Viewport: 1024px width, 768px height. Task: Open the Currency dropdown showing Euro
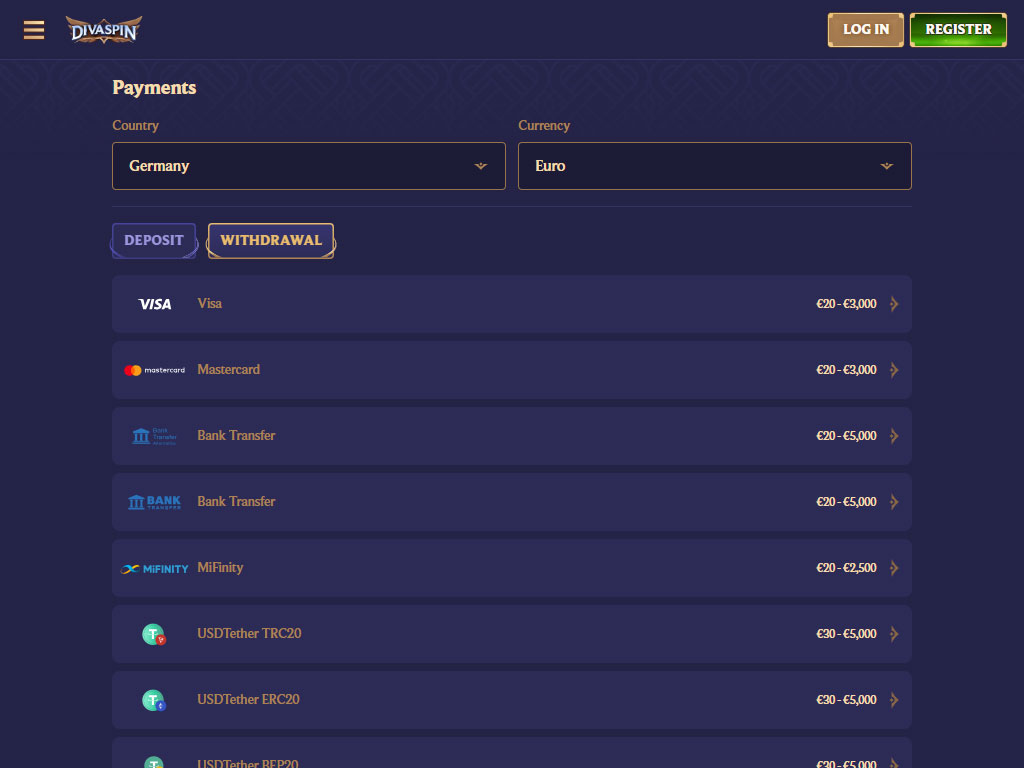point(714,166)
